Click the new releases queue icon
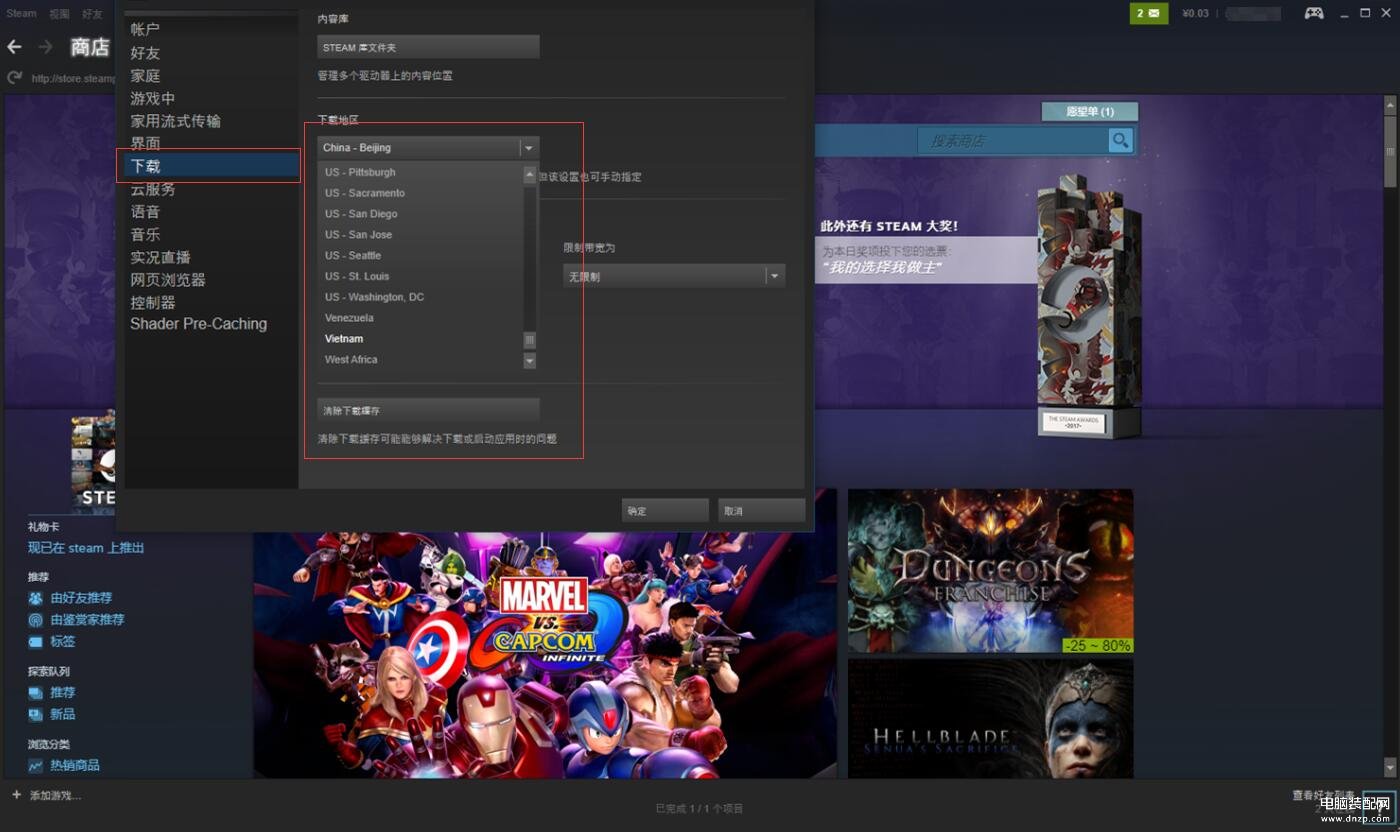 click(x=36, y=714)
